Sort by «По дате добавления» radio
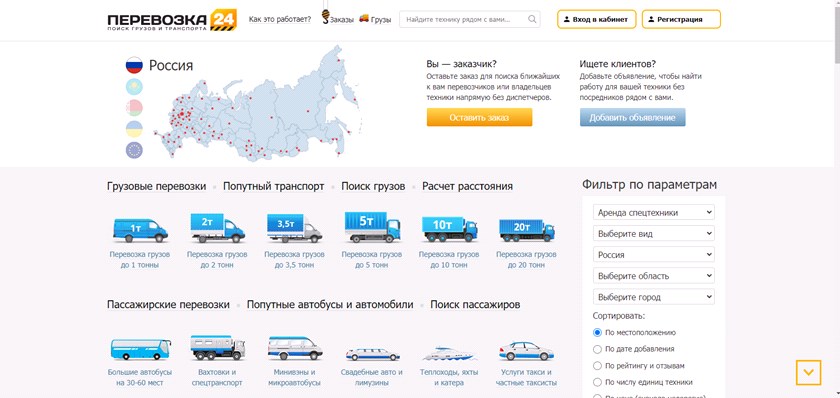This screenshot has height=398, width=840. 597,349
